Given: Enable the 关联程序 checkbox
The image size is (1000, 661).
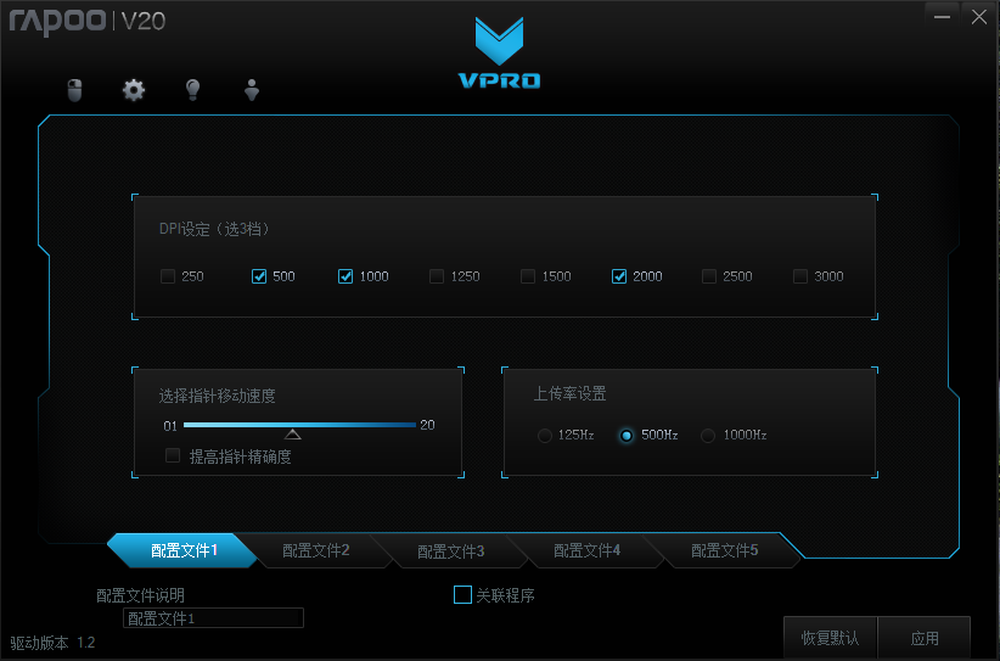Looking at the screenshot, I should (462, 595).
